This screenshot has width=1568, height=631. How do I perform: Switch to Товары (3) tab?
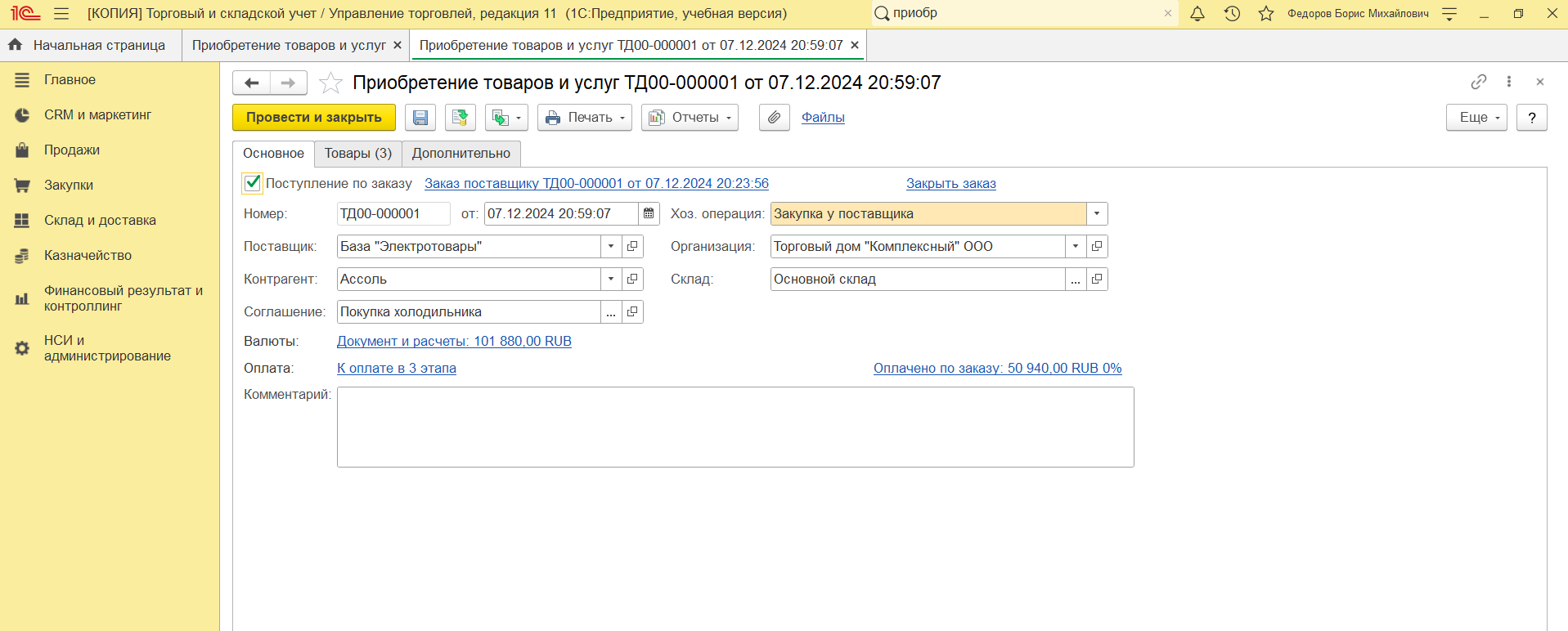point(358,154)
